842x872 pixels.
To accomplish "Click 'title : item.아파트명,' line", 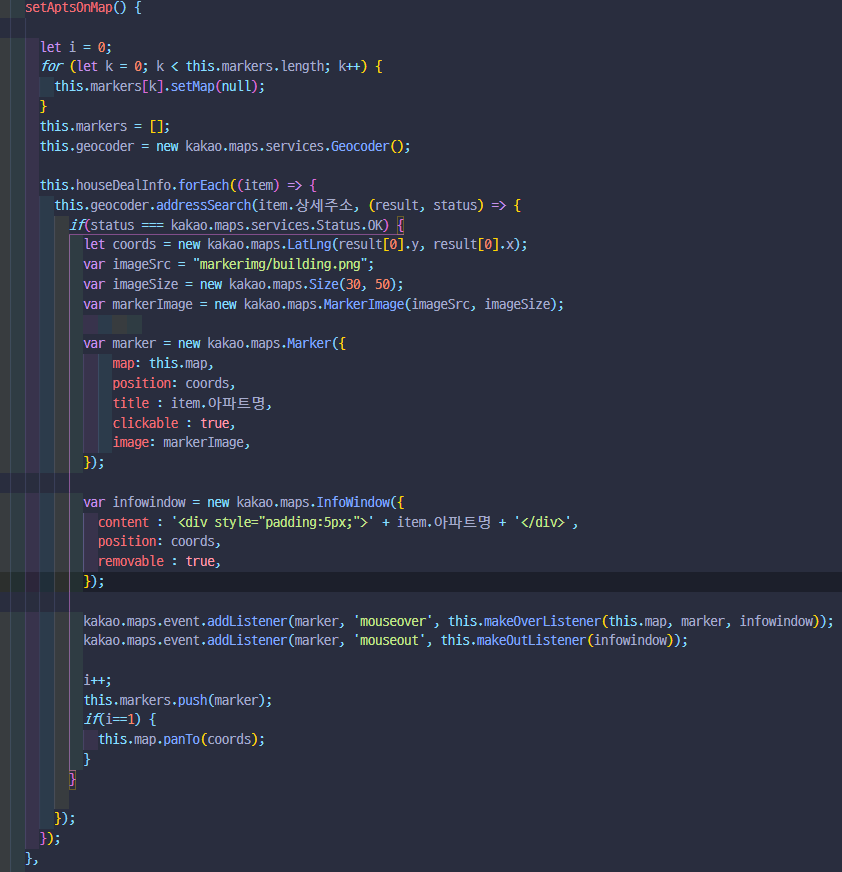I will [192, 403].
